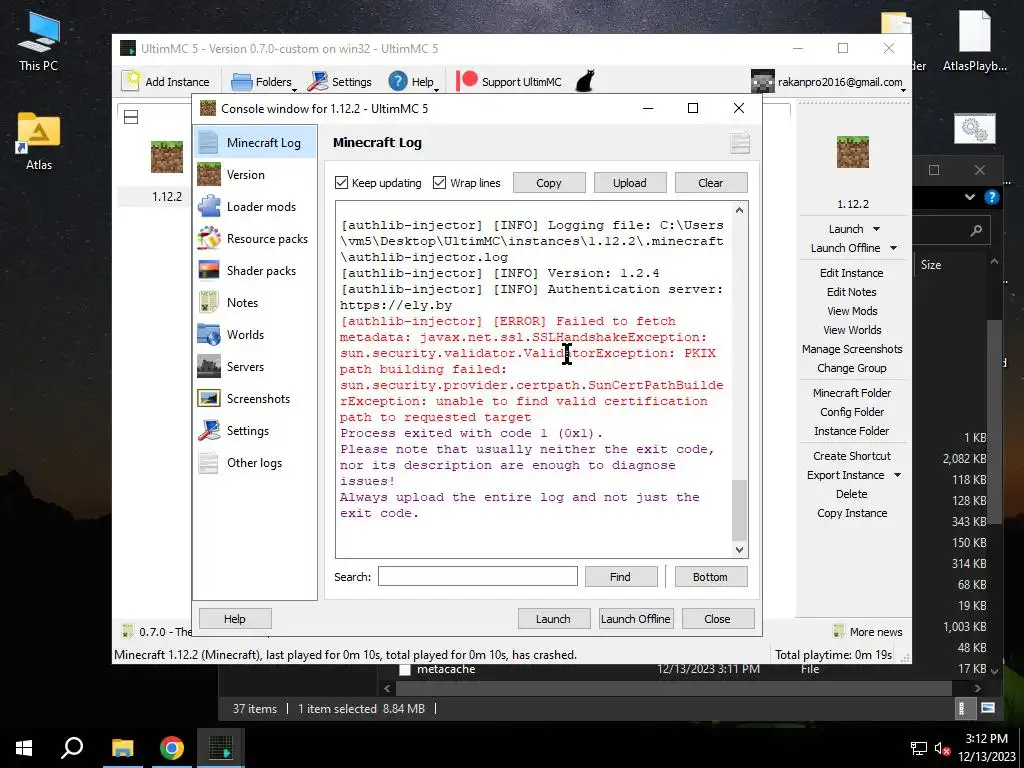Close the console with the Close button

tap(718, 618)
